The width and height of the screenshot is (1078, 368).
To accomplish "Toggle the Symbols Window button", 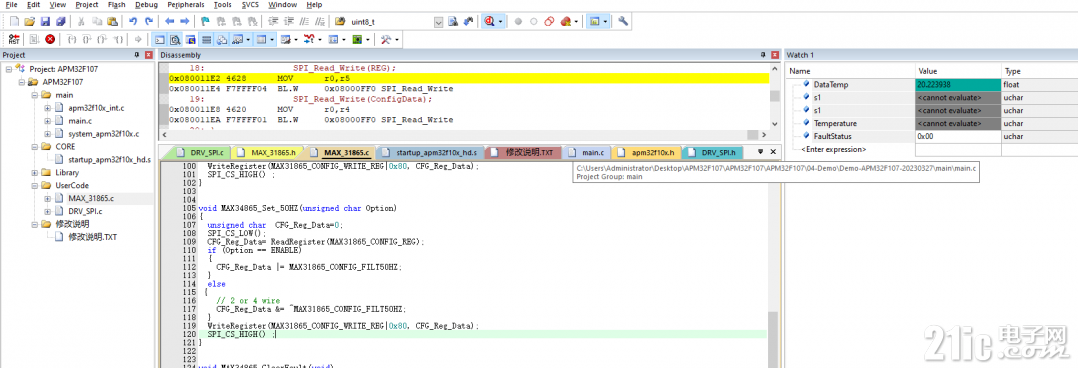I will pos(190,40).
